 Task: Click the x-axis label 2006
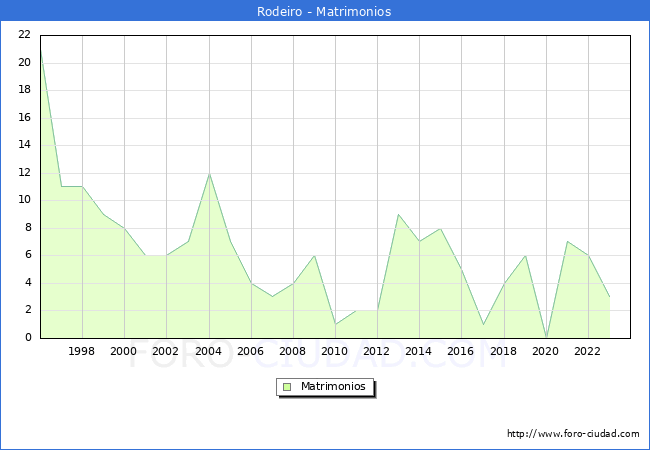point(250,351)
